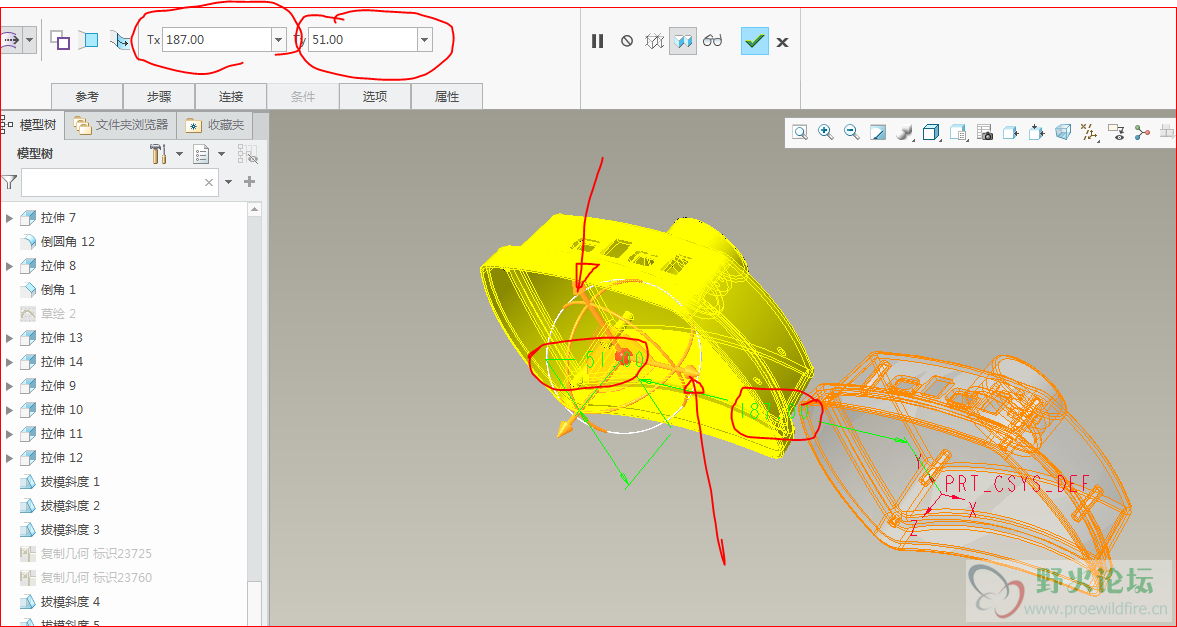The width and height of the screenshot is (1177, 627).
Task: Switch to the 文件夹浏览器 tab
Action: tap(122, 125)
